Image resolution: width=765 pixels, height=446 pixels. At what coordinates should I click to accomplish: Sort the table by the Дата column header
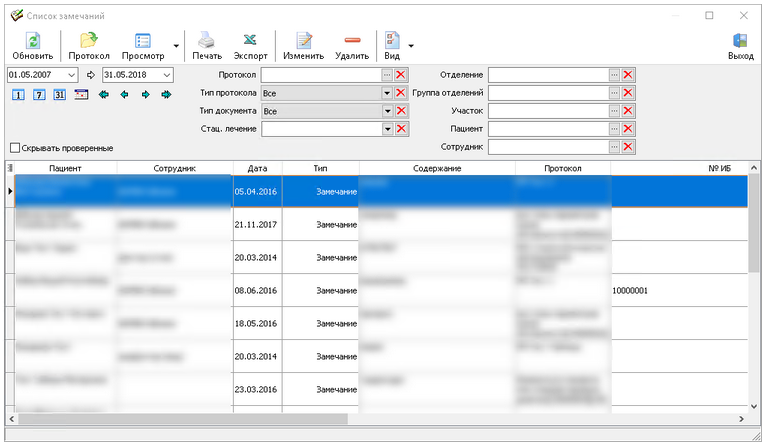(x=257, y=168)
